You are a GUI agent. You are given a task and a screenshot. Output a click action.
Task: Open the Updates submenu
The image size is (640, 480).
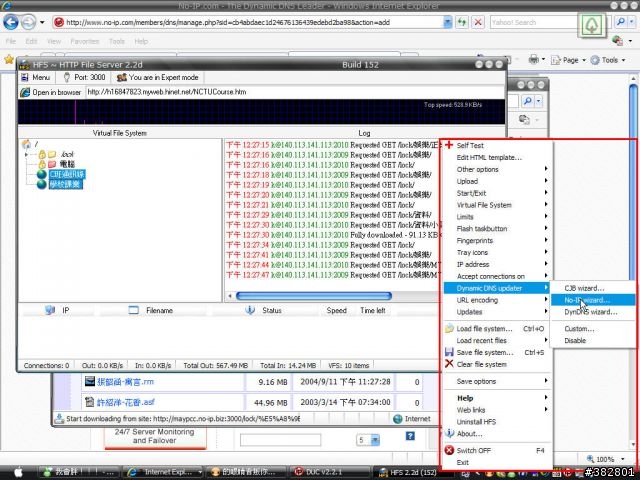tap(497, 312)
